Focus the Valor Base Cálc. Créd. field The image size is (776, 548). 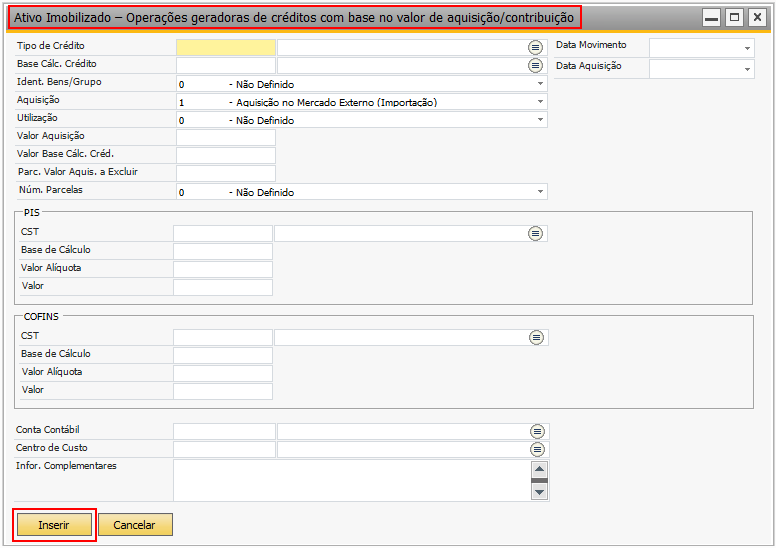226,155
